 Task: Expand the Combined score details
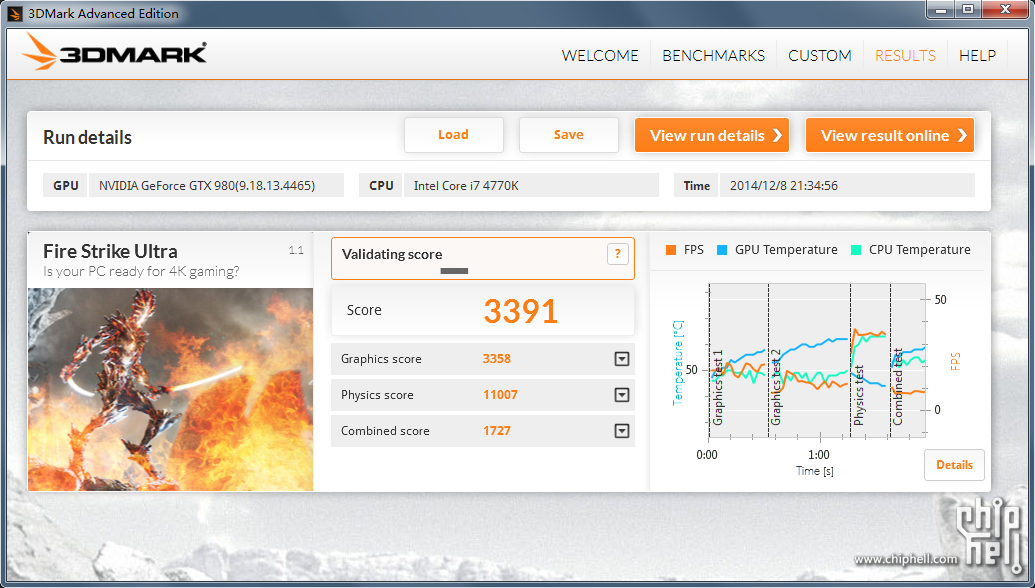click(622, 431)
